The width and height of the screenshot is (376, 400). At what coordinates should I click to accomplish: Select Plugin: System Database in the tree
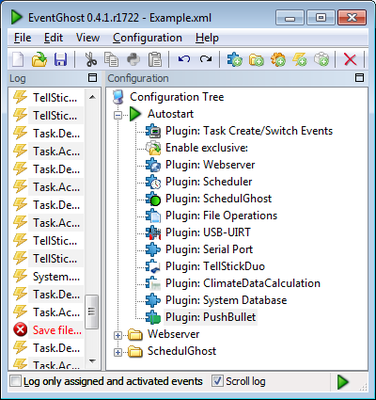[226, 300]
